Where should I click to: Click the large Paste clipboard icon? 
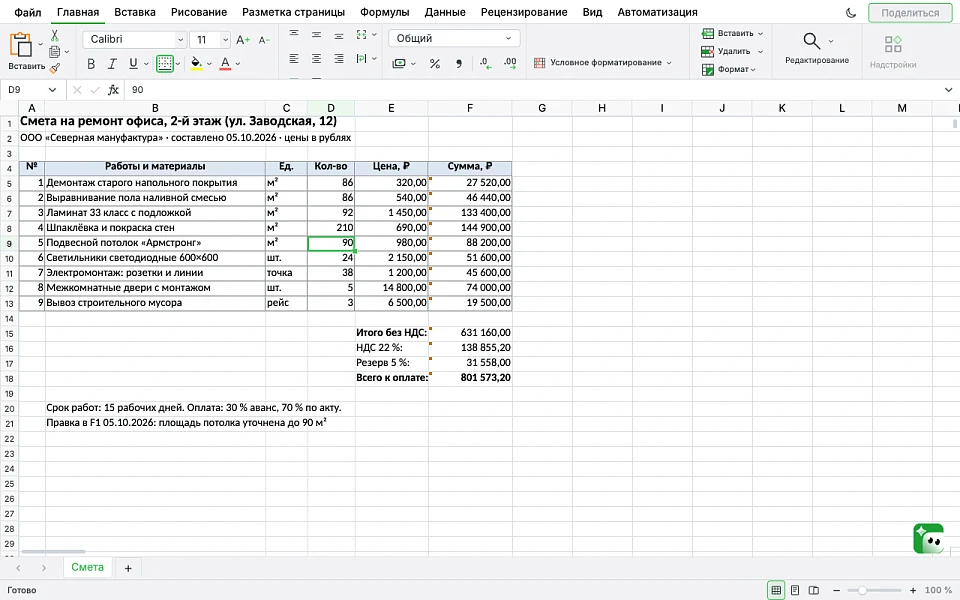tap(21, 45)
